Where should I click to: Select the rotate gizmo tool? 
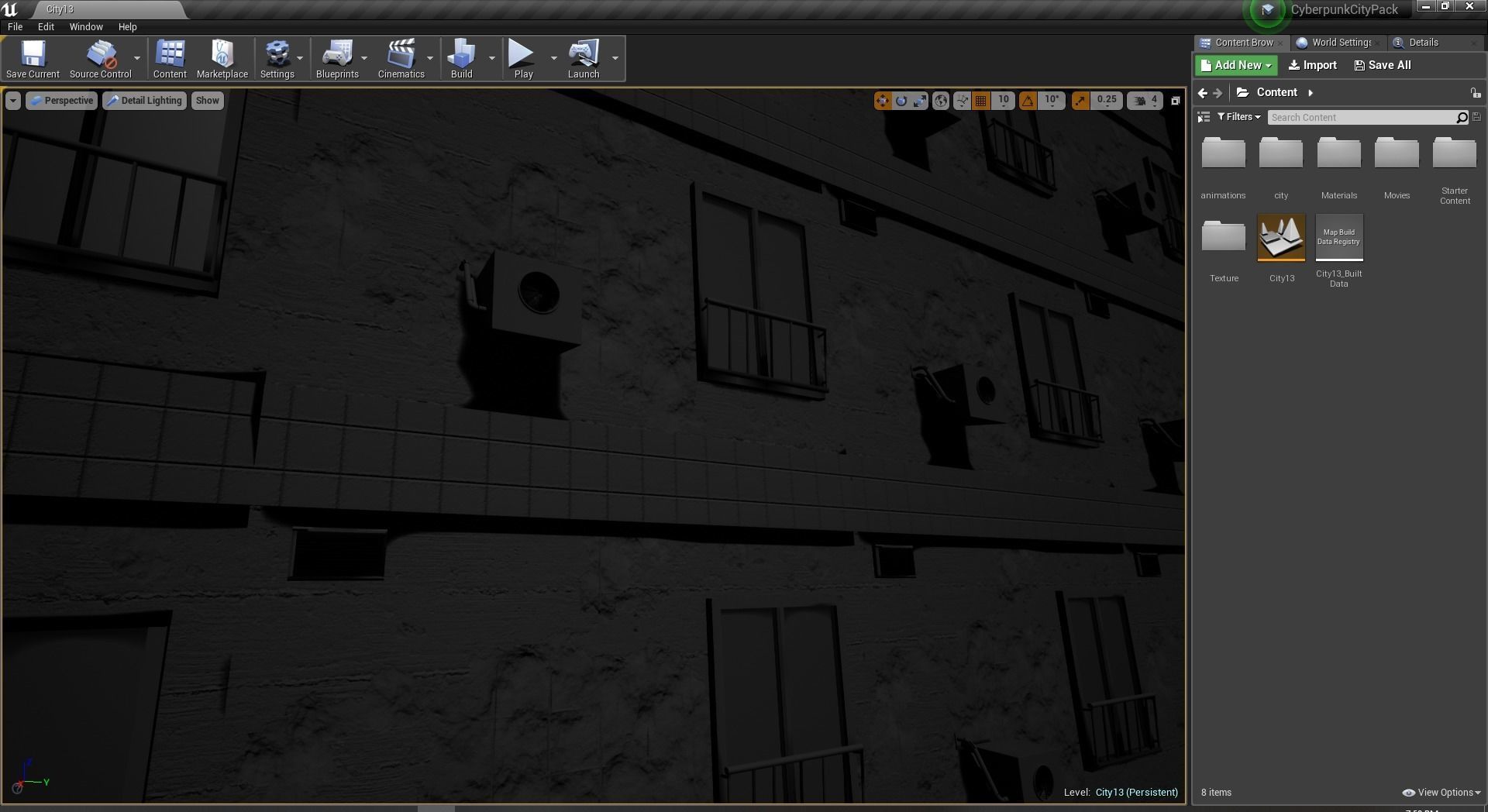pos(901,101)
